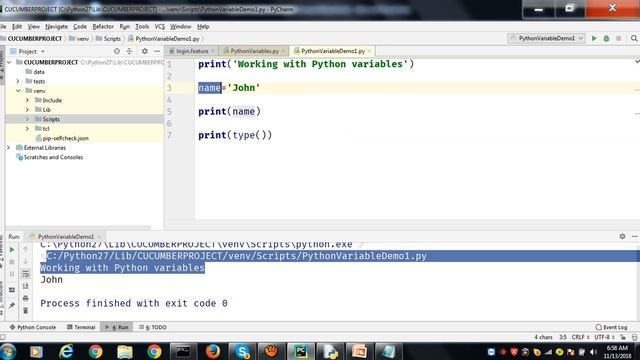Hide the Run tool window
This screenshot has height=360, width=640.
click(x=634, y=236)
